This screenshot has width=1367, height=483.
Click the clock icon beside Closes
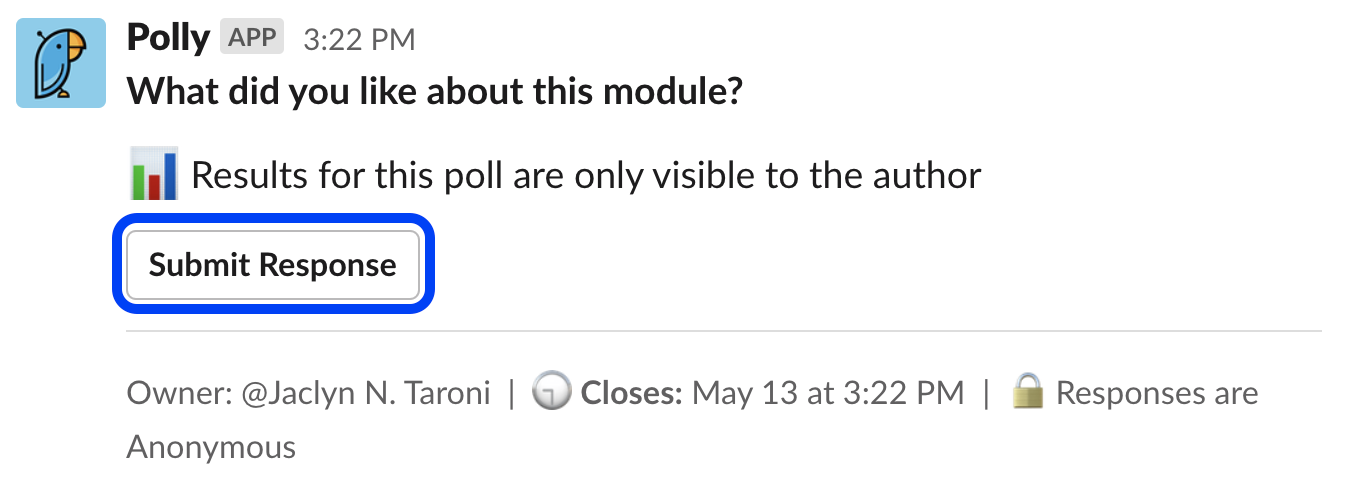click(550, 392)
